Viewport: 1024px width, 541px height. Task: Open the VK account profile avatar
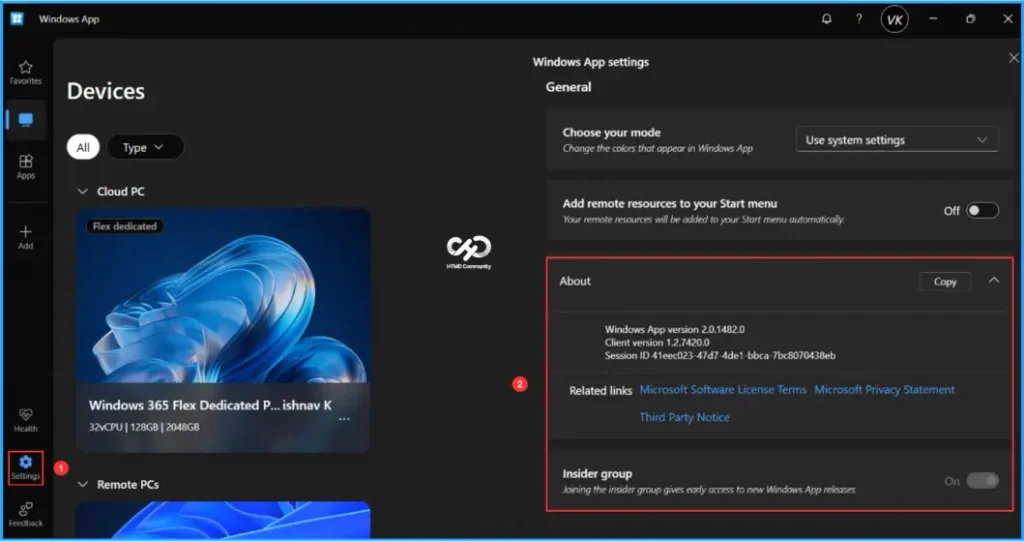click(894, 19)
